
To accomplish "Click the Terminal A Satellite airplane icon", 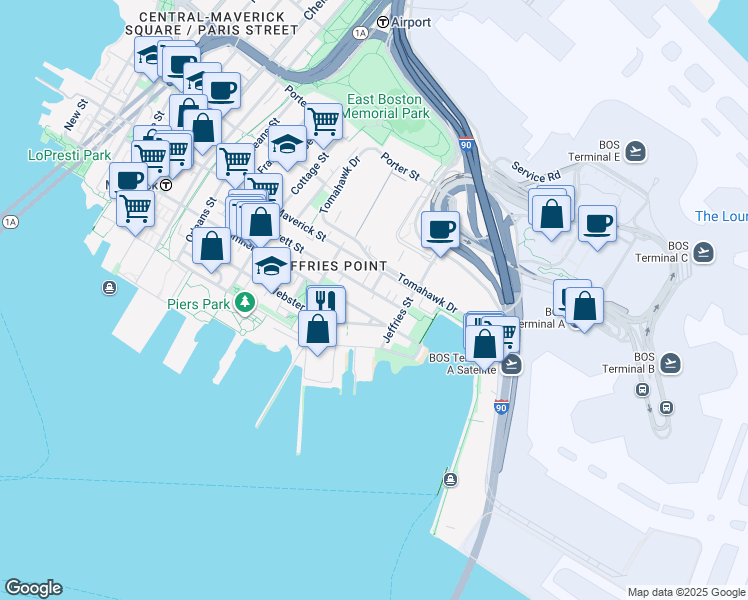I will [511, 364].
